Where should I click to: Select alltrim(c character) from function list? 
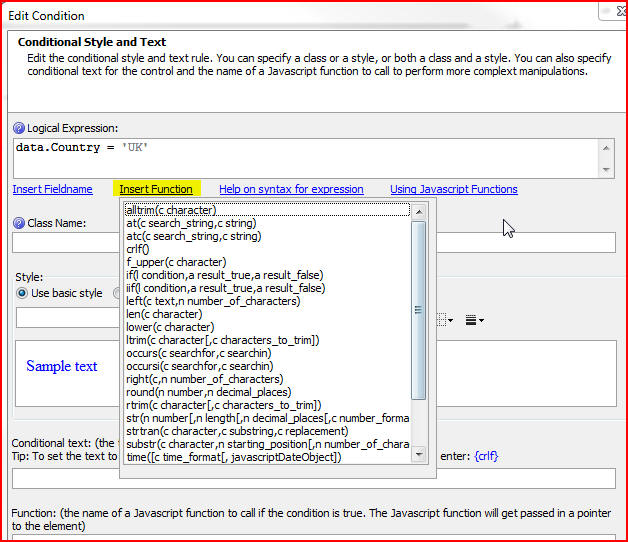(267, 210)
